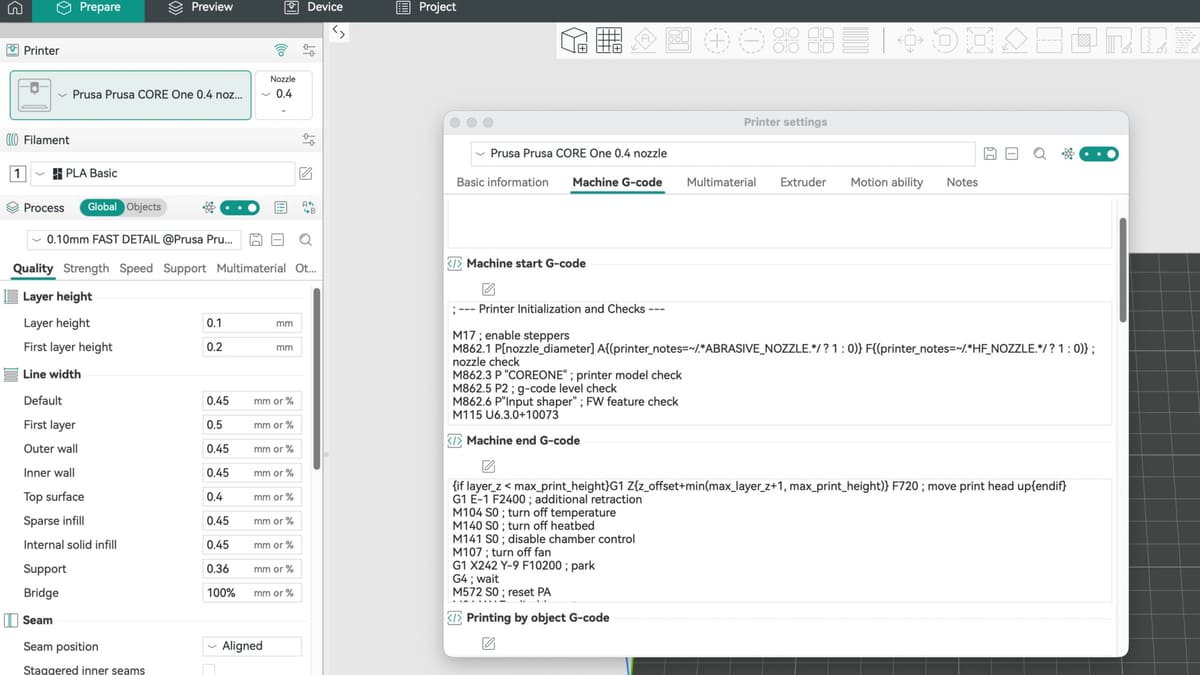
Task: Open the Device tab
Action: 314,7
